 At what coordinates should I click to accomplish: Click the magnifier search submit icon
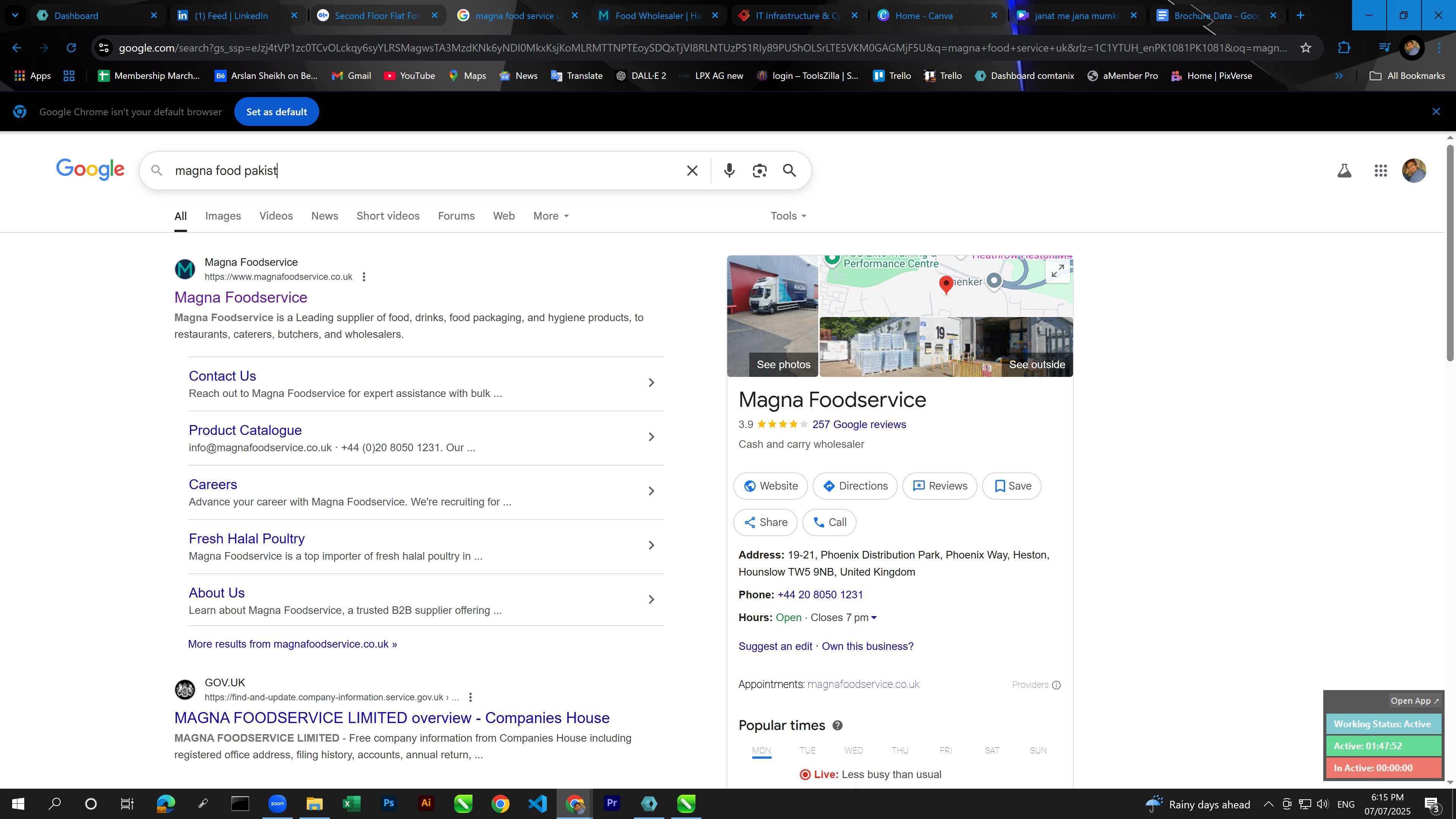pyautogui.click(x=789, y=171)
